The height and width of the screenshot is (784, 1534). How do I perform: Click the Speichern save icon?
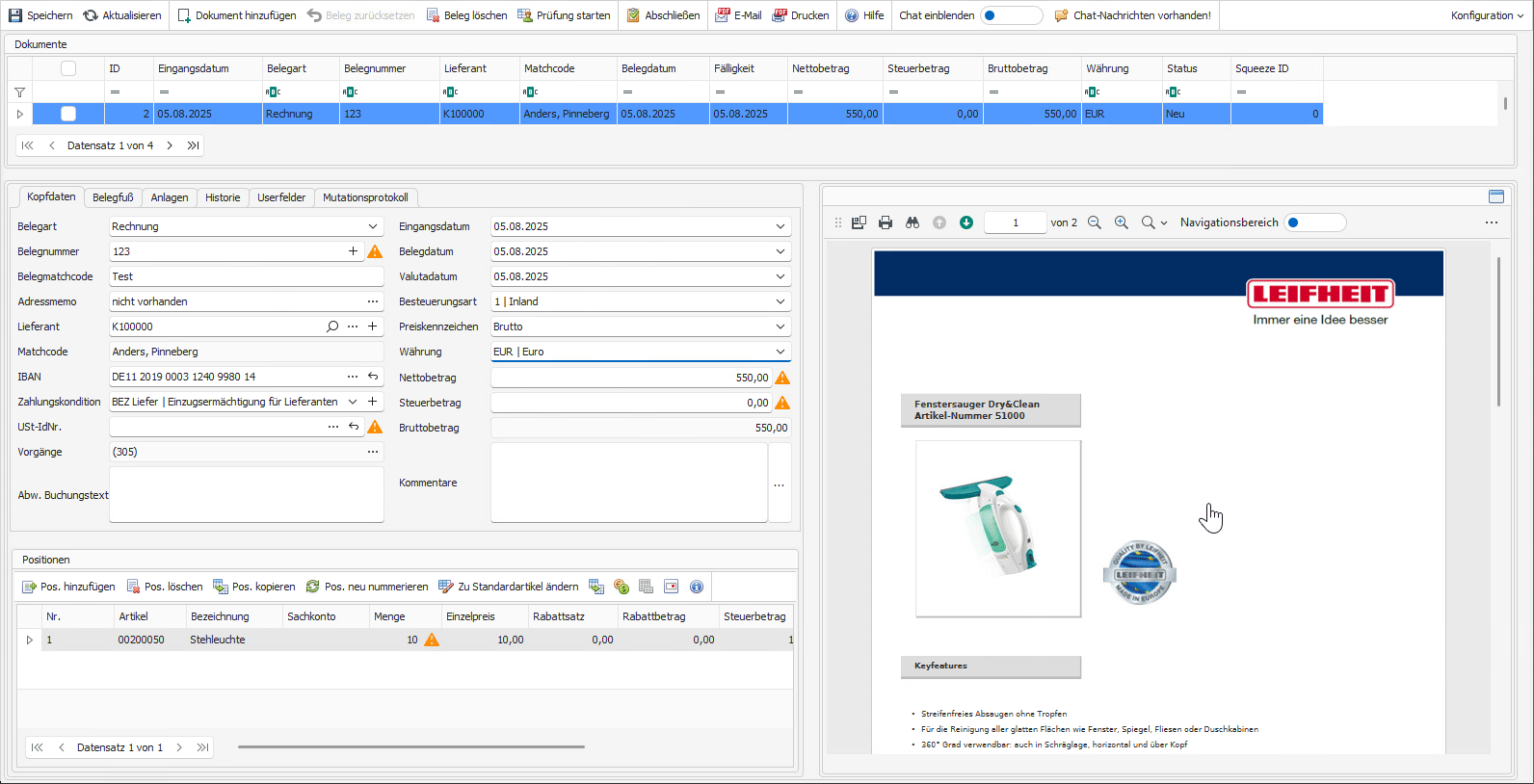pos(15,15)
